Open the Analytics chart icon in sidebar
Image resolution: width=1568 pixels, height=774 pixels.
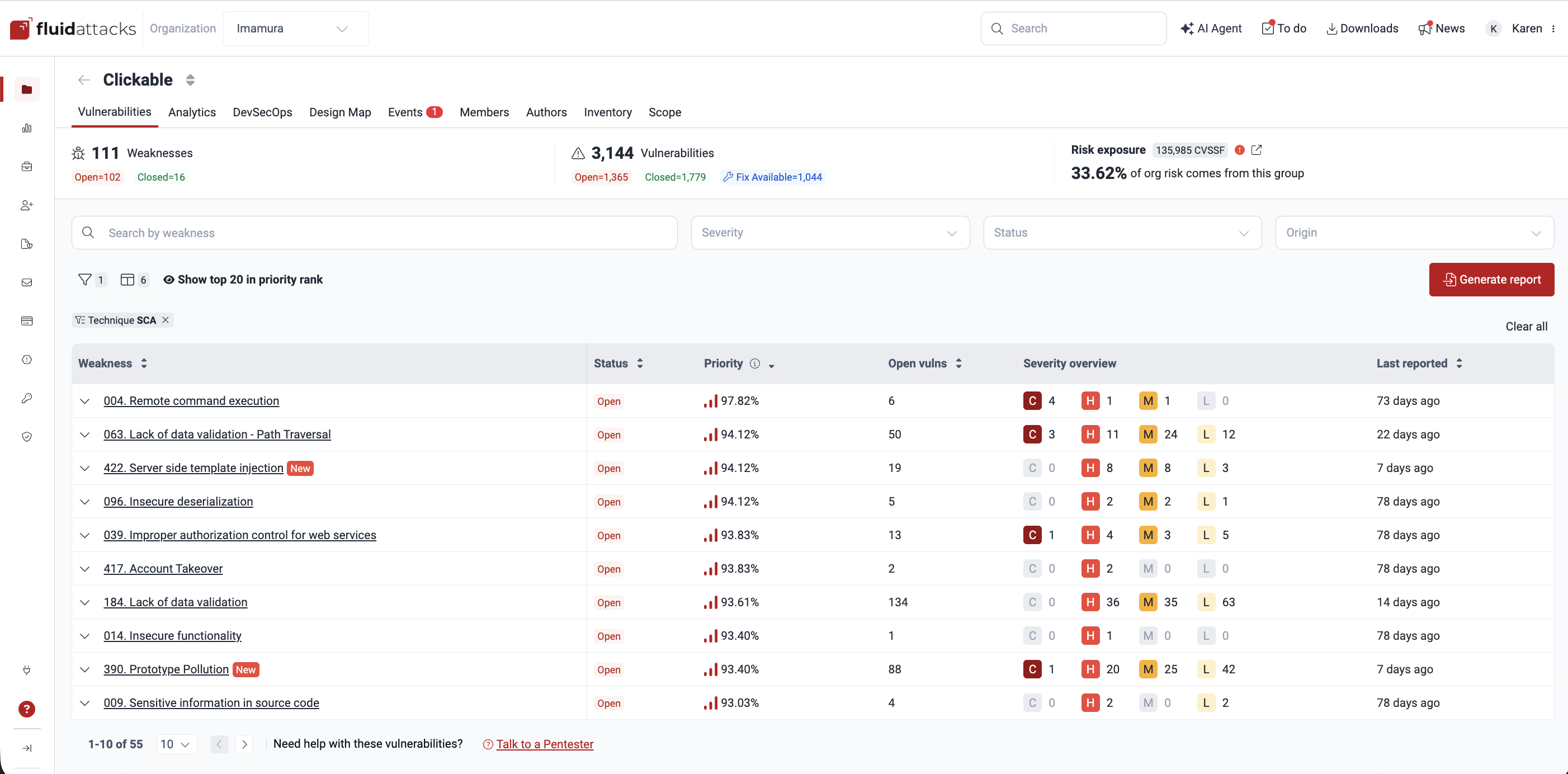pyautogui.click(x=27, y=129)
